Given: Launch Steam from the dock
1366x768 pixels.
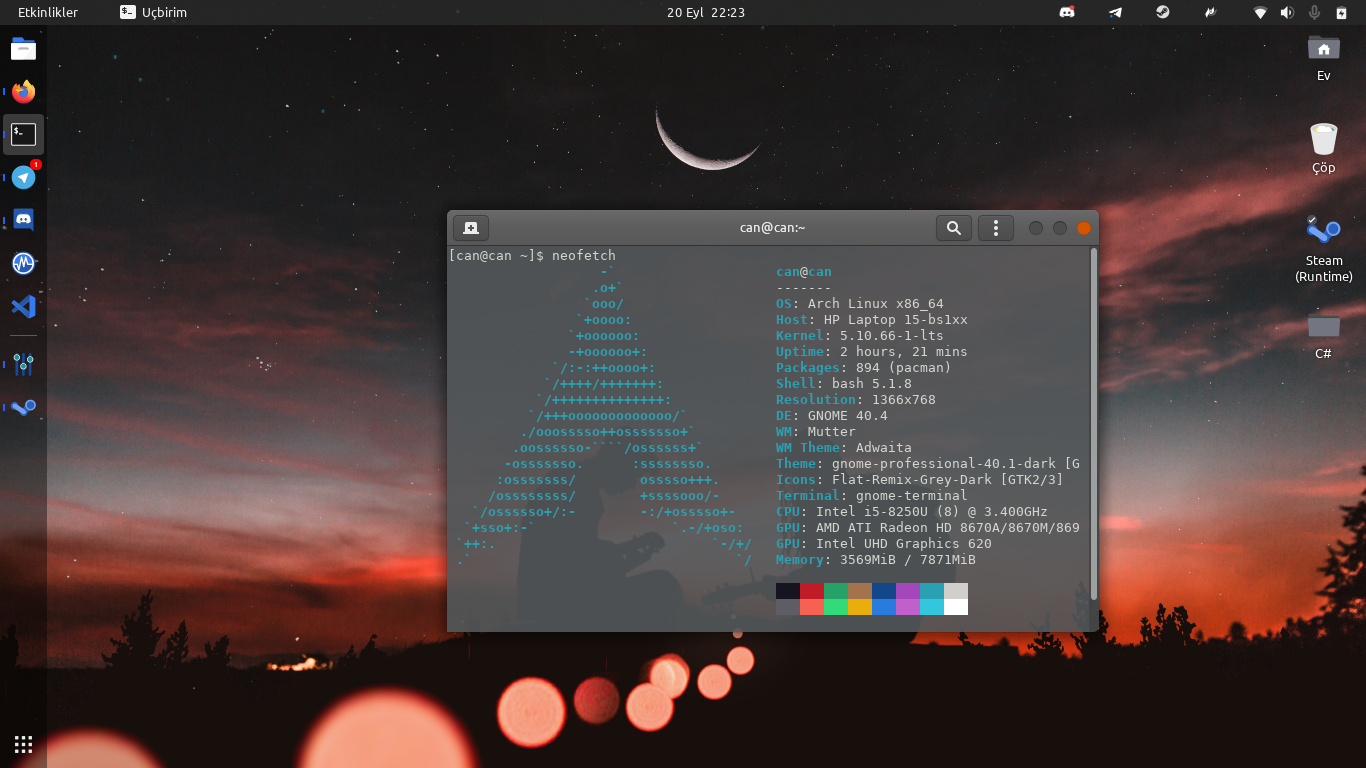Looking at the screenshot, I should [x=24, y=407].
